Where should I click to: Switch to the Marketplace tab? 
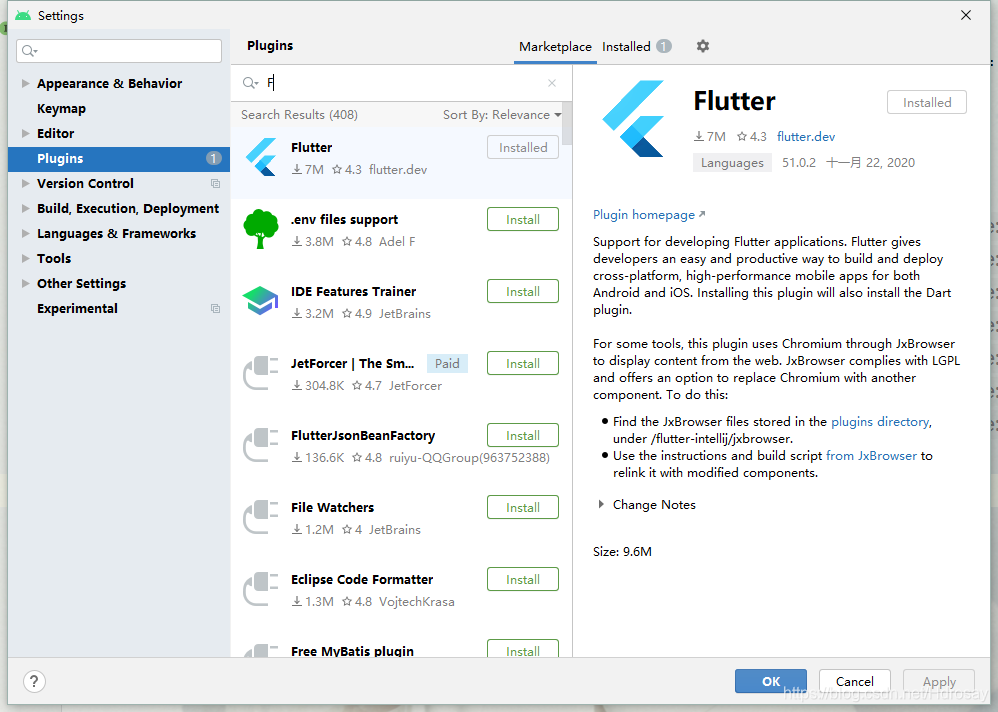[x=555, y=46]
